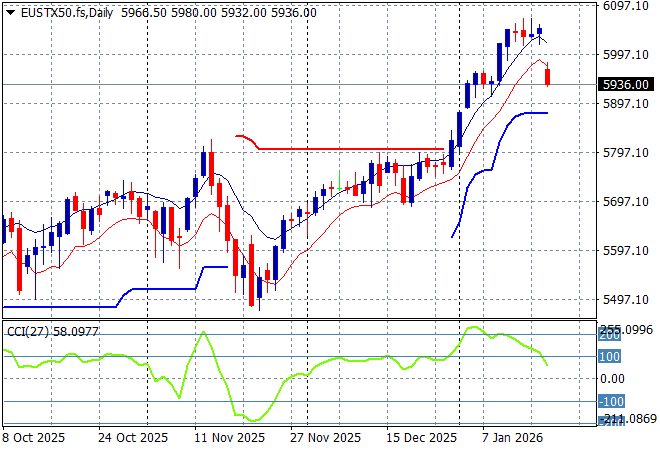Click the 5797.10 price axis label
660x450 pixels.
(626, 152)
